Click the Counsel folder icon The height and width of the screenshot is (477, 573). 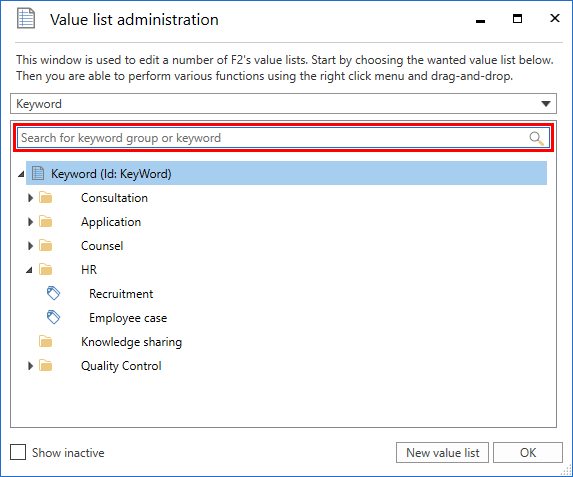pyautogui.click(x=46, y=246)
